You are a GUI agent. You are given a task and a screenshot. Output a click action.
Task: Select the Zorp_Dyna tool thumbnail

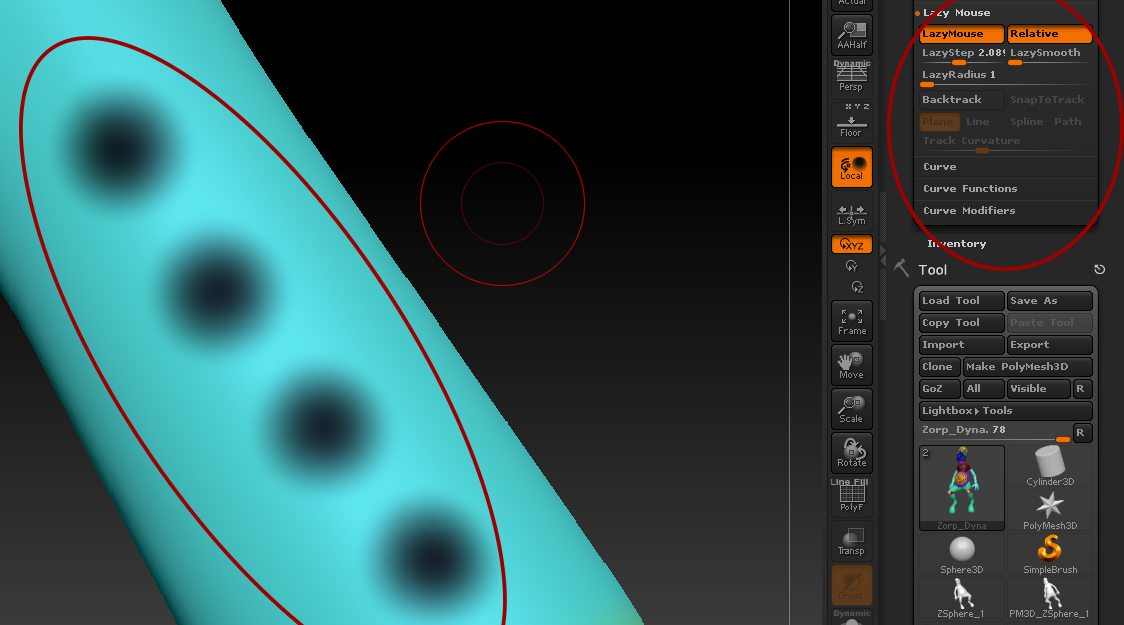pos(961,488)
